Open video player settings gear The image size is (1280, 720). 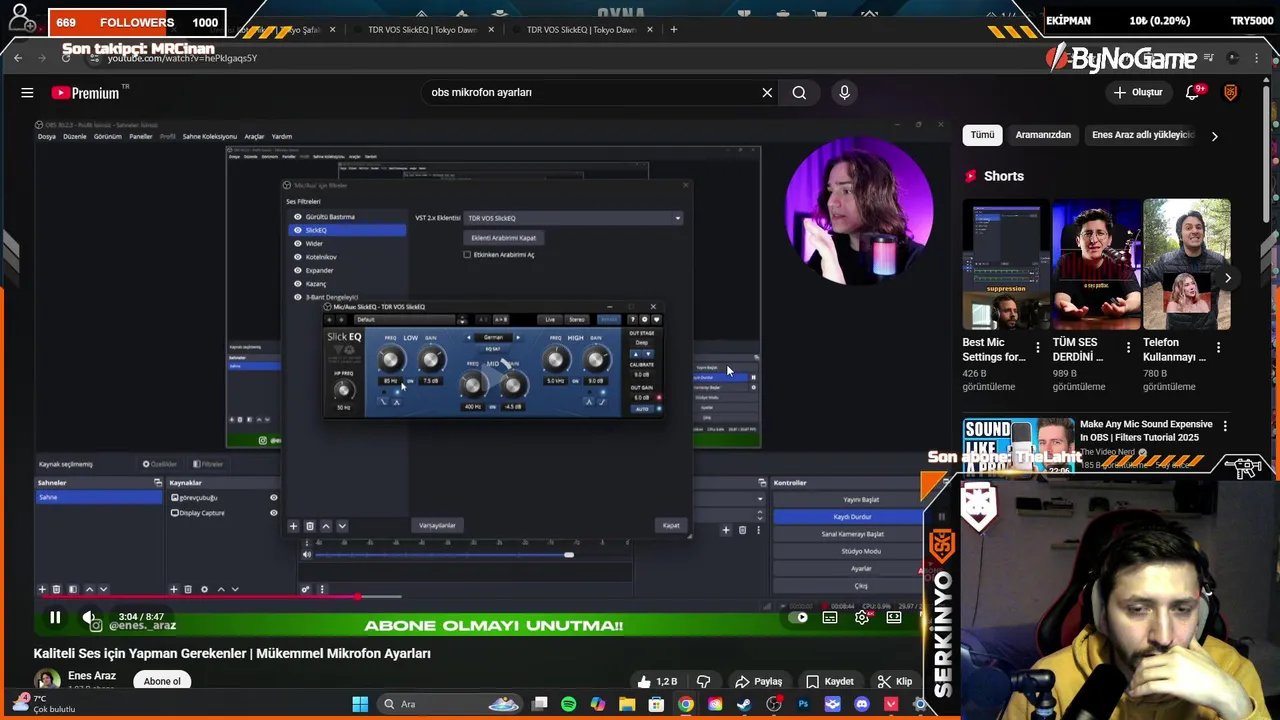(862, 618)
